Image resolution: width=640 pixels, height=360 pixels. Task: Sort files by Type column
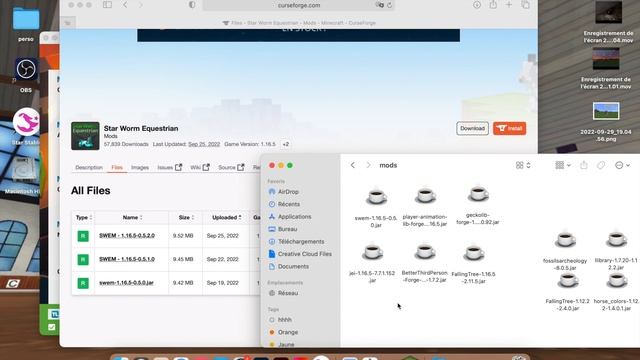84,218
